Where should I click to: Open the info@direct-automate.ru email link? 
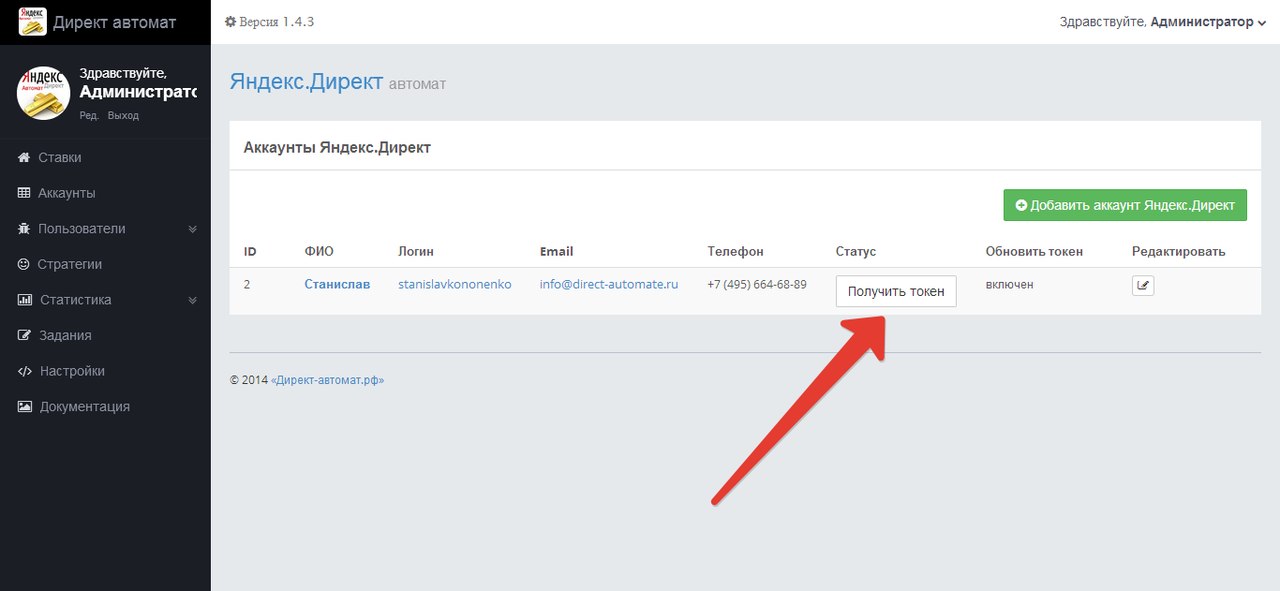pos(608,284)
